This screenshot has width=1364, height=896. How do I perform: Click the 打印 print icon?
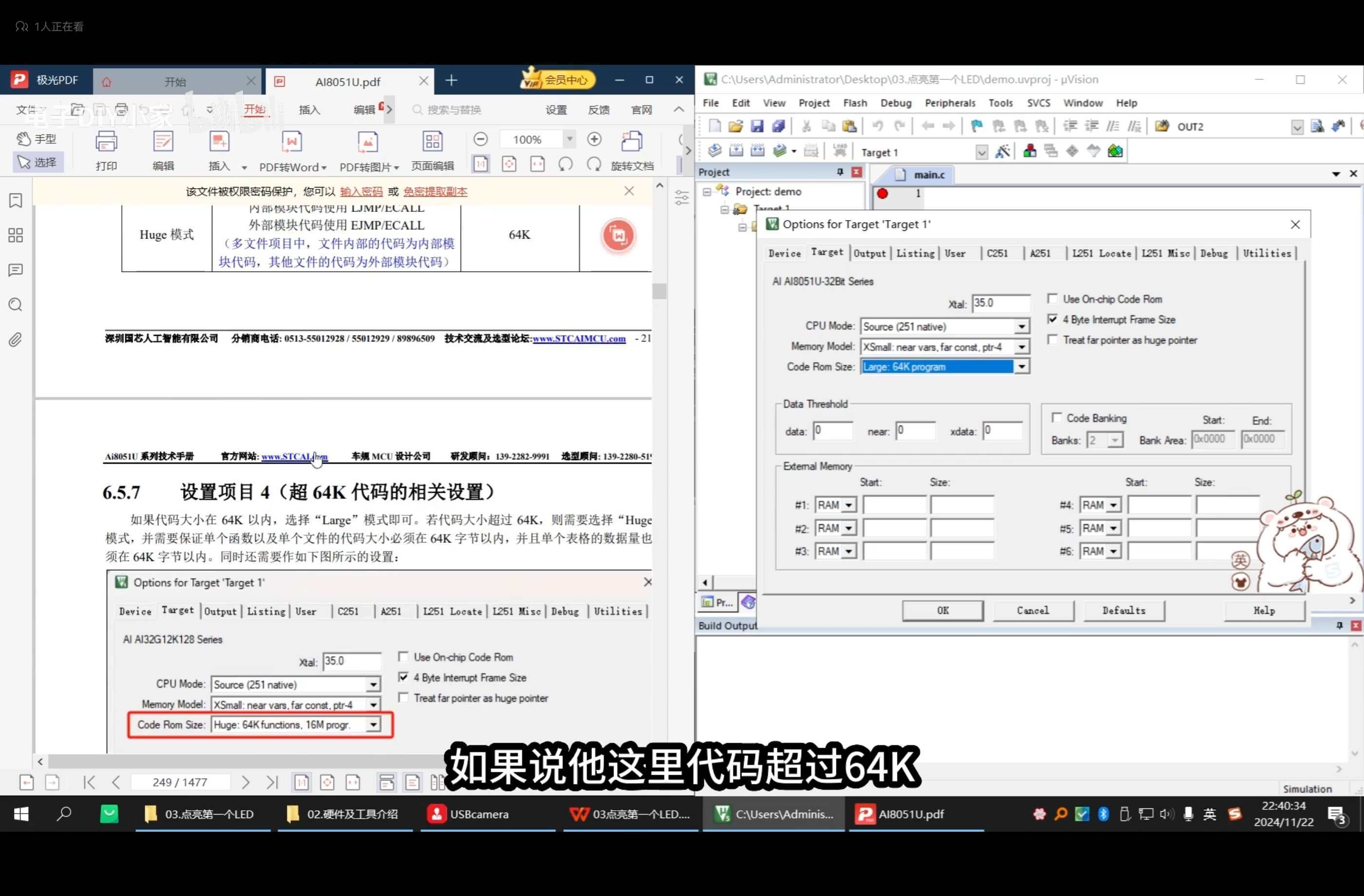click(x=107, y=150)
